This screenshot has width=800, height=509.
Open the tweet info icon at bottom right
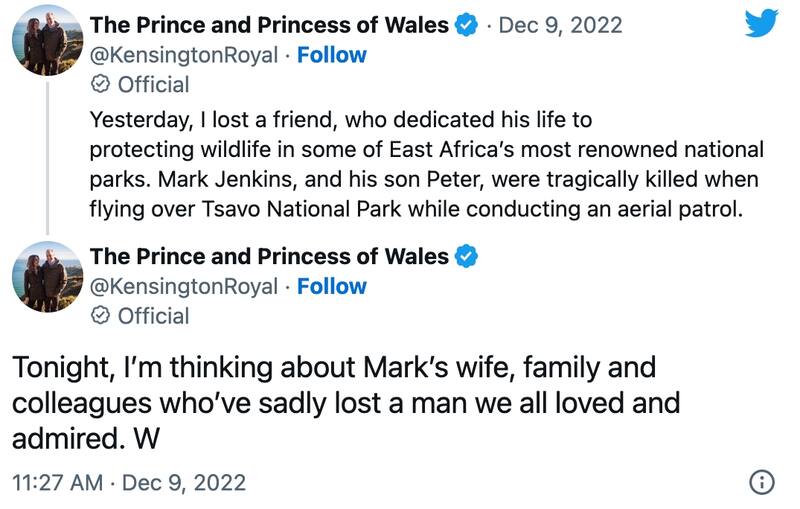click(761, 482)
